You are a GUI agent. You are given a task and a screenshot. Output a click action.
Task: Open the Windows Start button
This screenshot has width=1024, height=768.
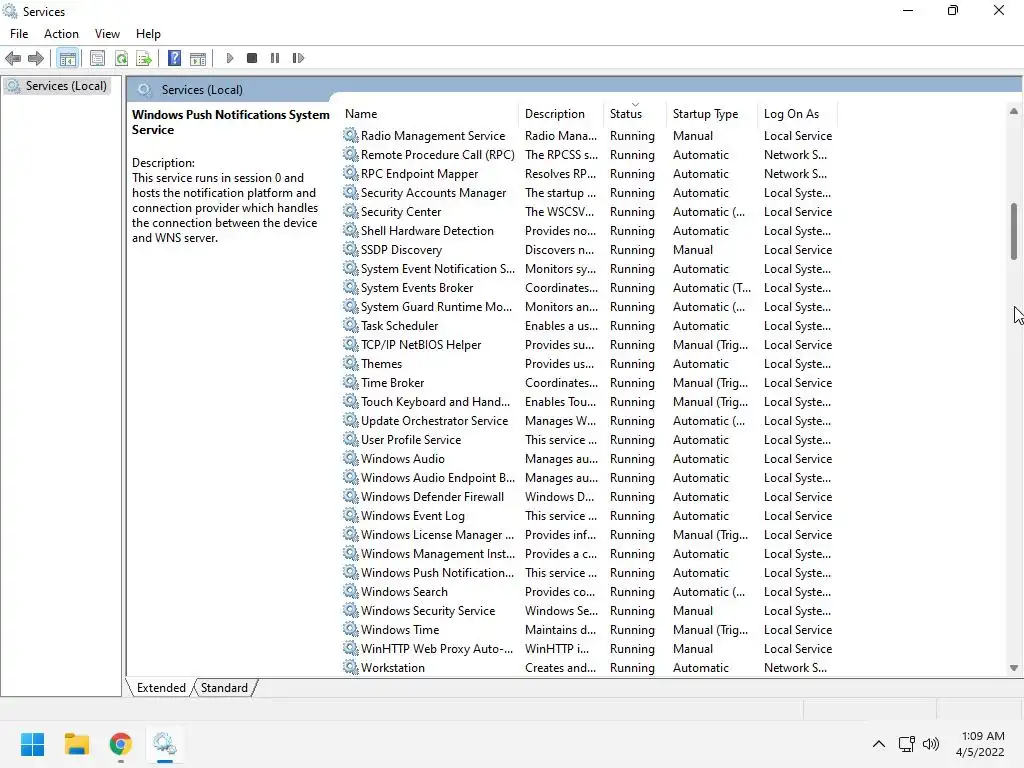pos(32,744)
